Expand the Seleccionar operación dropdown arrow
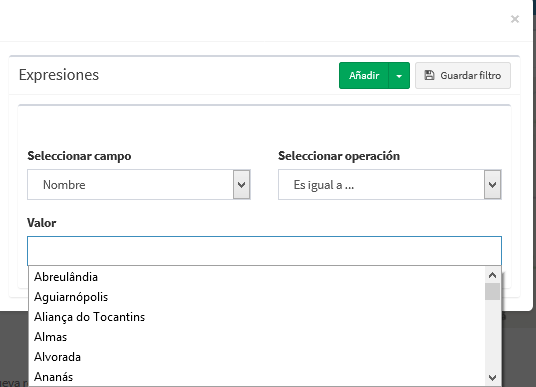This screenshot has width=536, height=387. point(493,185)
